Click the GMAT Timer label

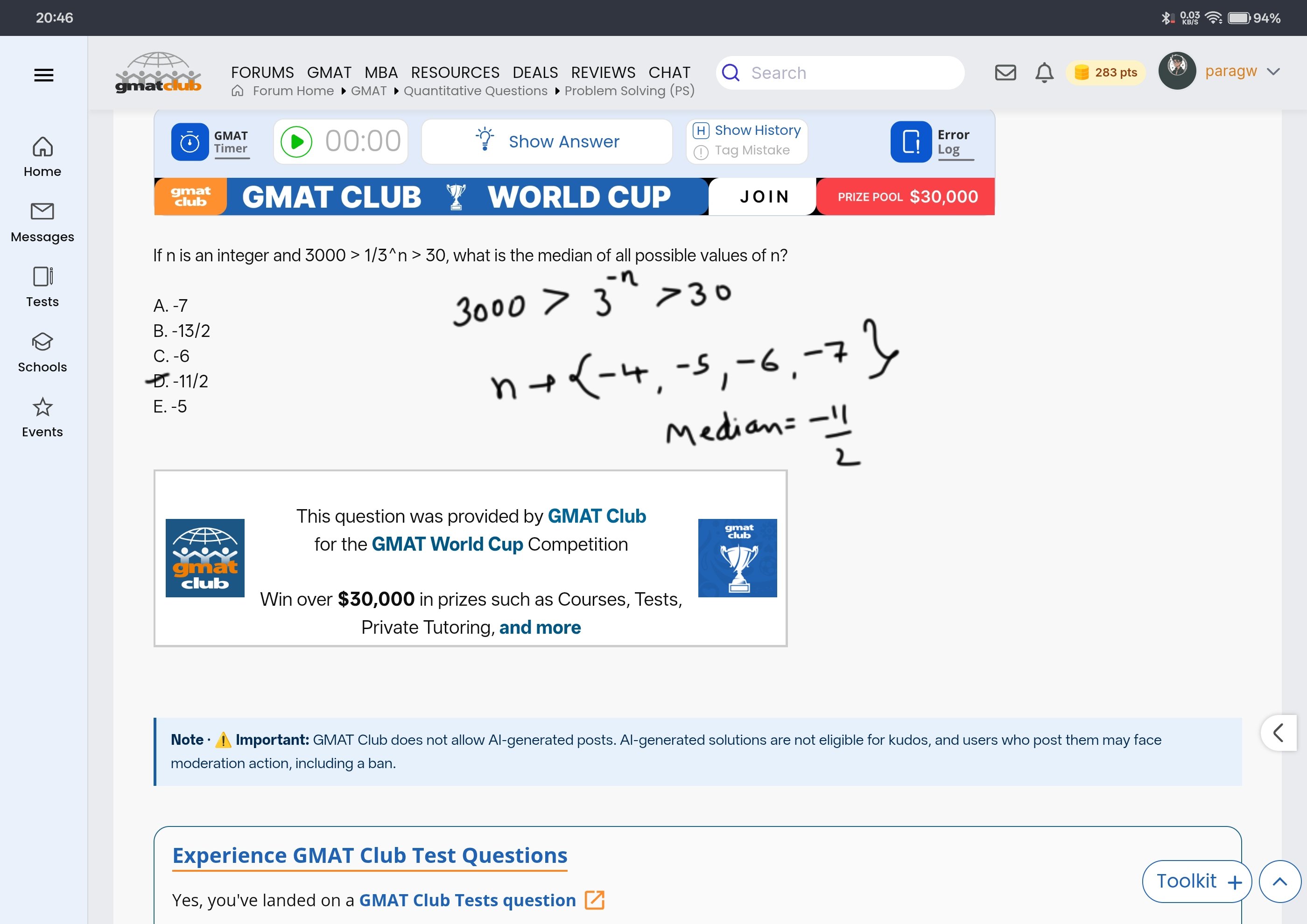(x=231, y=142)
